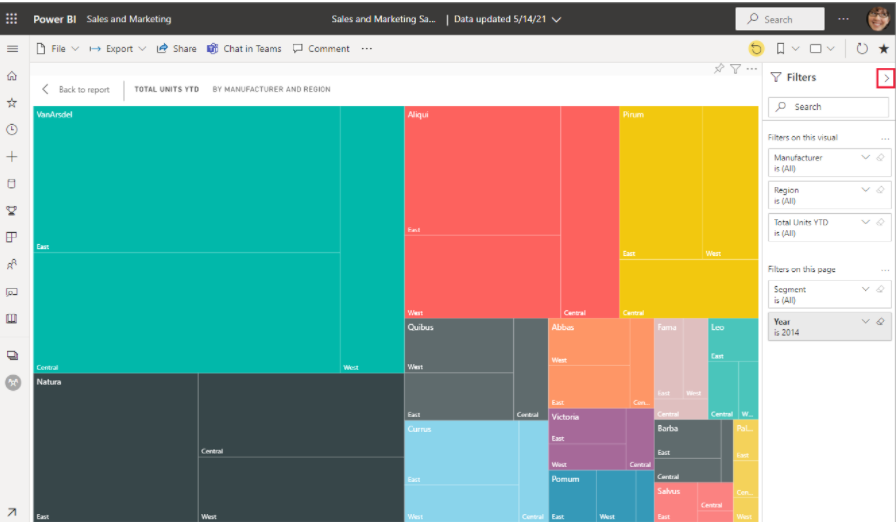The image size is (896, 522).
Task: Click the Comment button
Action: coord(321,49)
